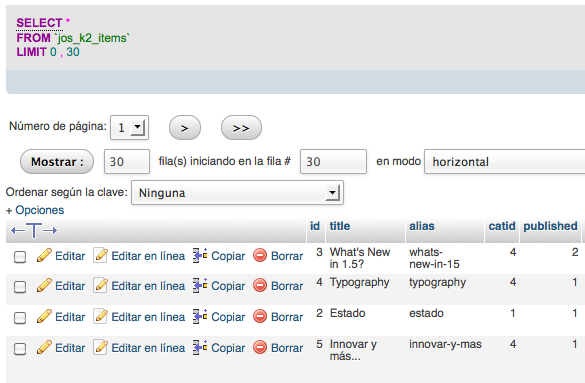Click the 'estado' alias cell
This screenshot has height=383, width=585.
click(426, 313)
